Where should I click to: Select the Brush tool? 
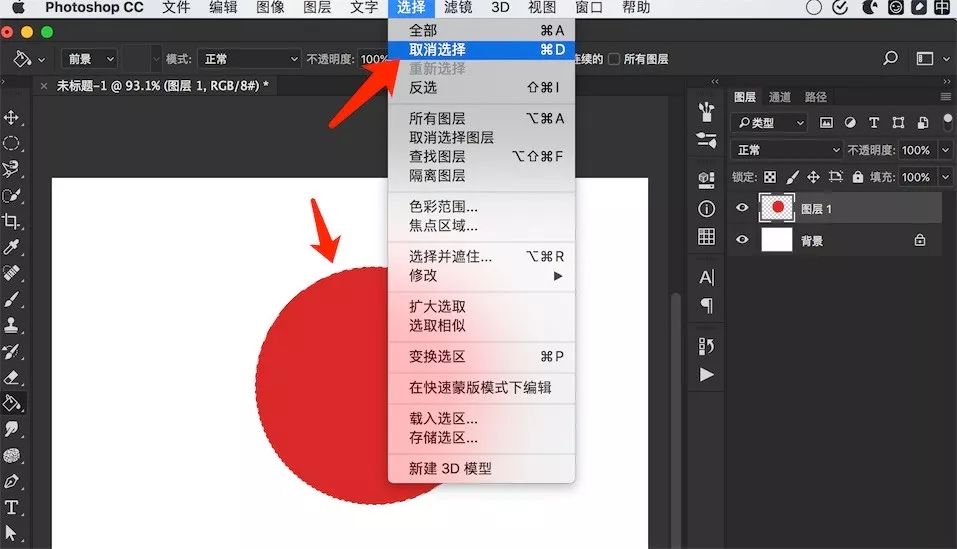coord(11,299)
